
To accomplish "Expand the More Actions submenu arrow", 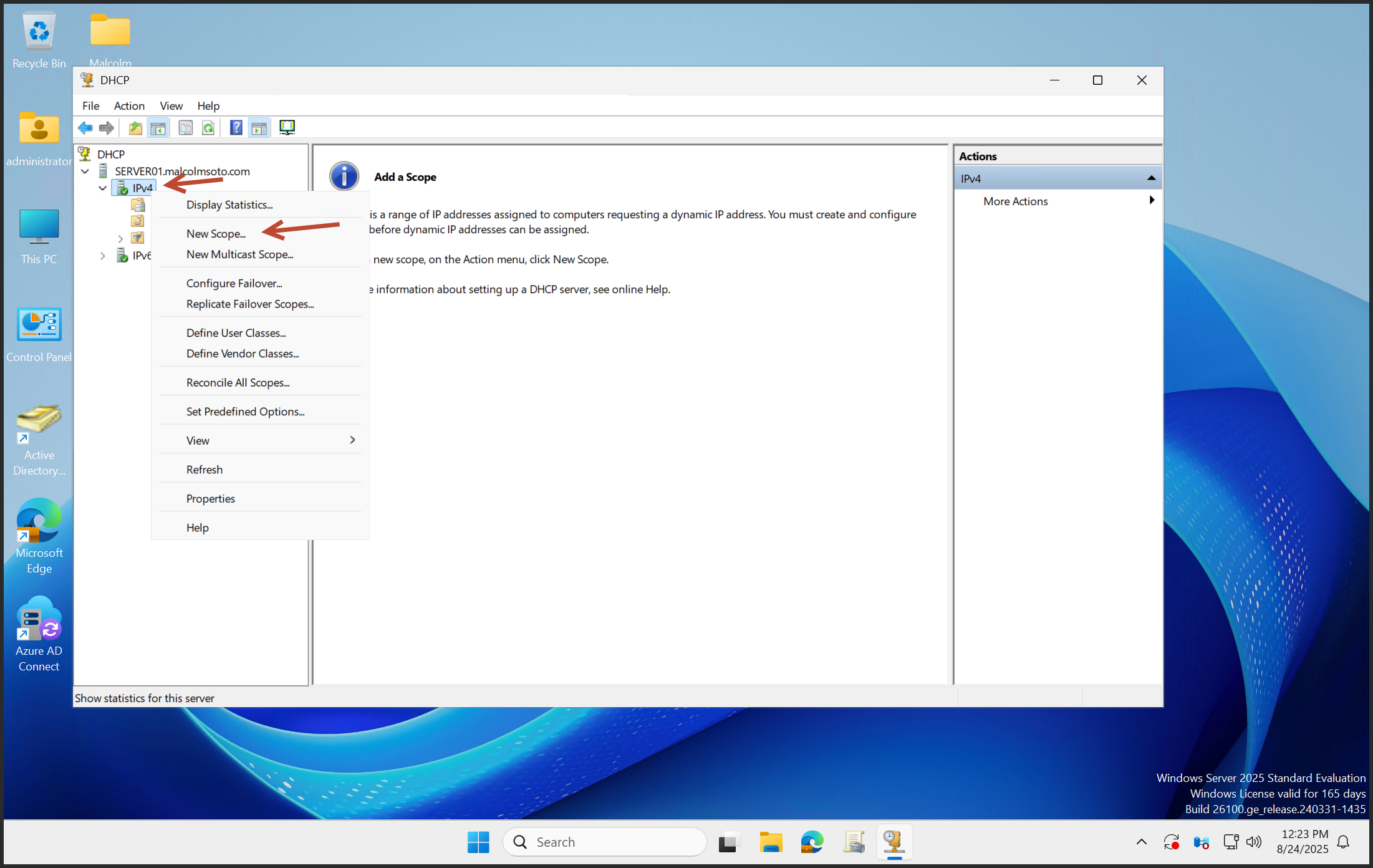I will (1151, 200).
